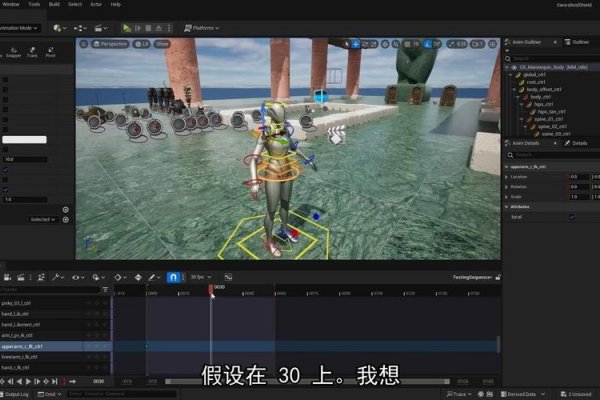Click the Show viewport button
The image size is (600, 400).
tap(162, 44)
